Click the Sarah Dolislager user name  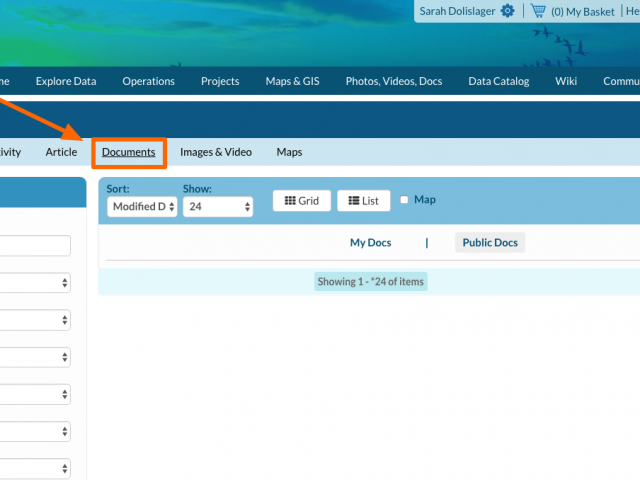click(x=457, y=11)
